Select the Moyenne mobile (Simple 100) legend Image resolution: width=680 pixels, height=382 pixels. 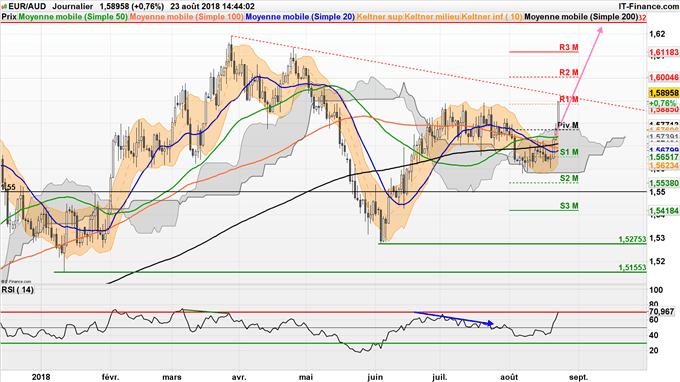point(187,17)
